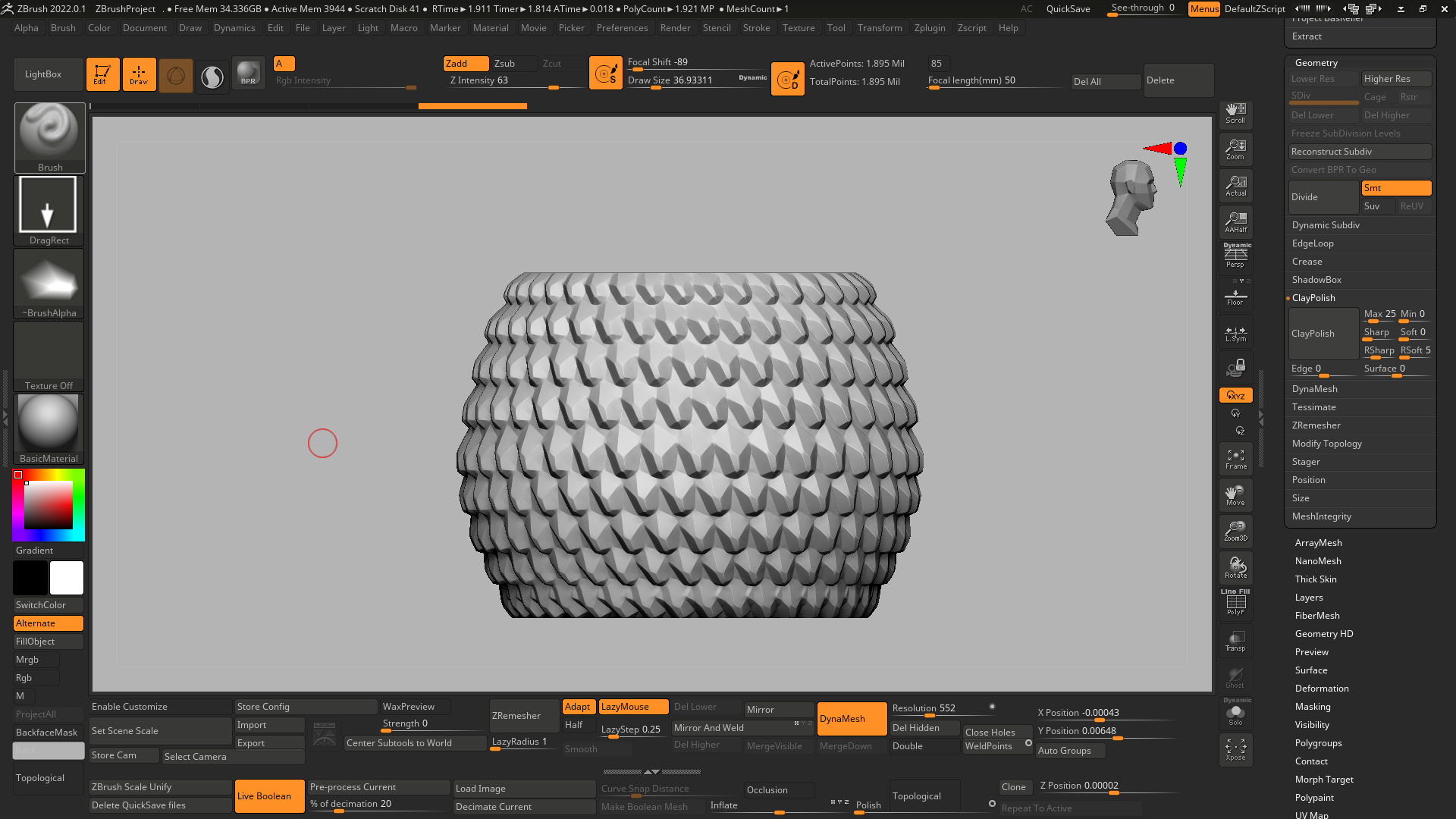Toggle the Solo mode icon
1456x819 pixels.
point(1235,713)
